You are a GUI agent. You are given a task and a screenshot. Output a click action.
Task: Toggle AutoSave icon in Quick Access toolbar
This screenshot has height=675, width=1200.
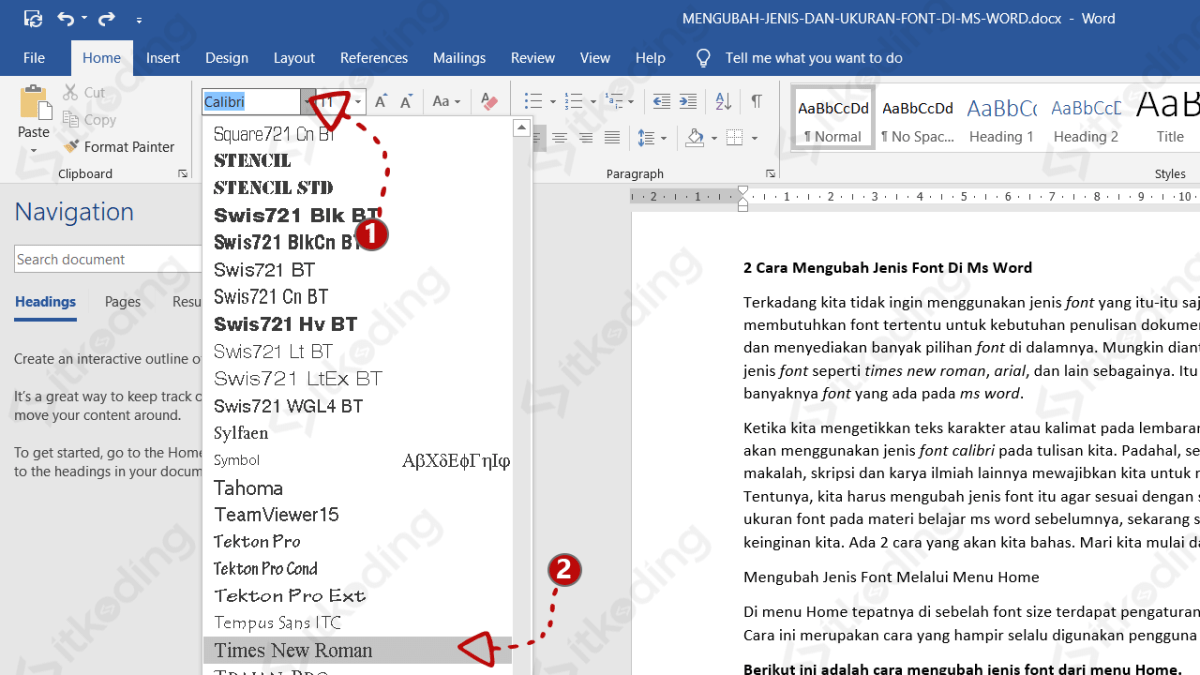[33, 19]
